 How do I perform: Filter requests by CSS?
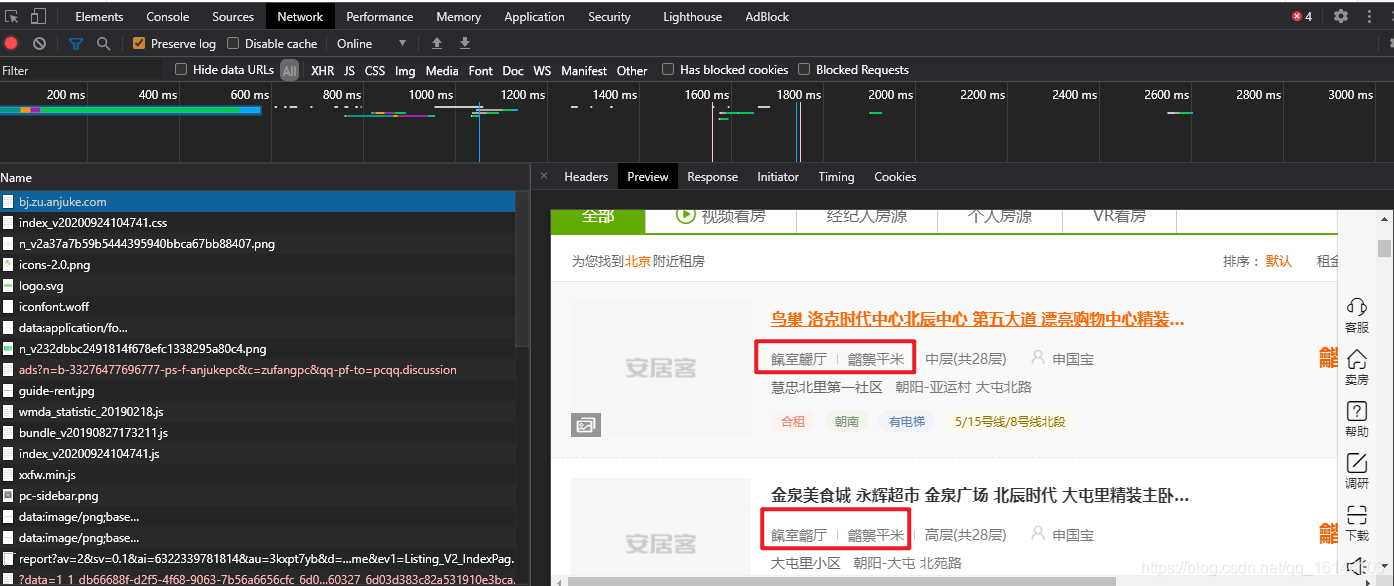(x=375, y=71)
